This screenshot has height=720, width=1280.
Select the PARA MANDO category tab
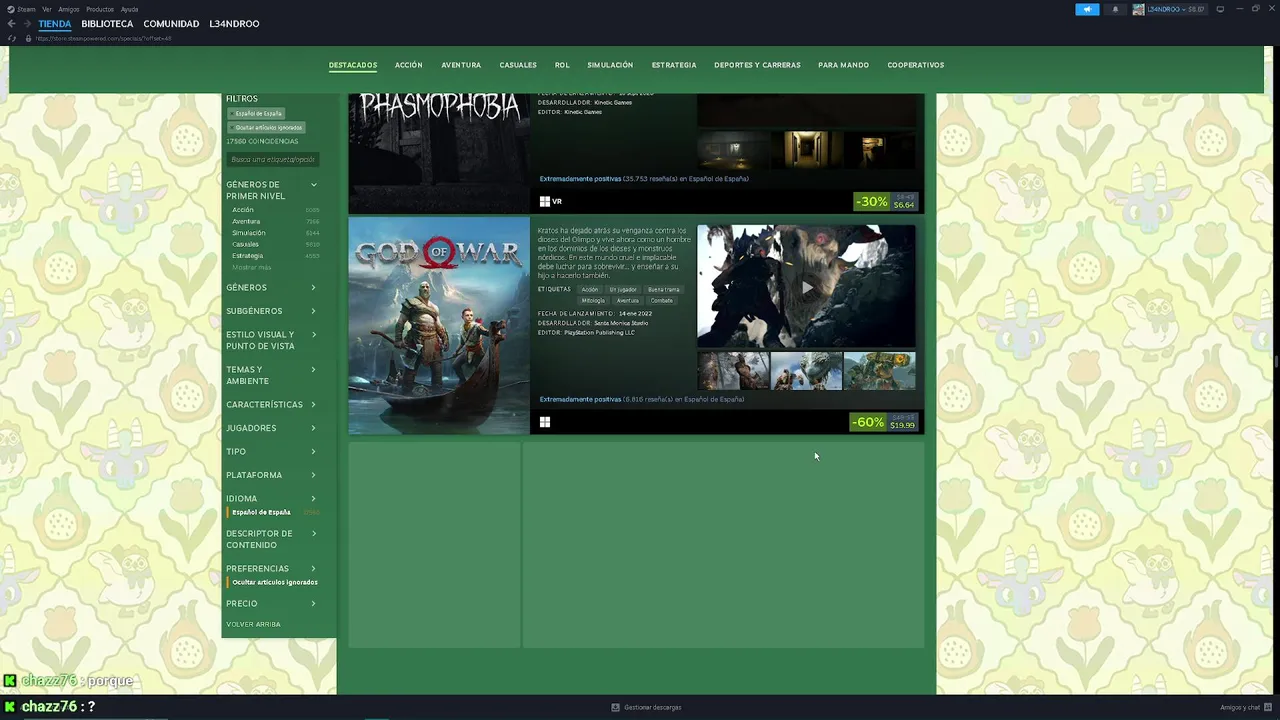pos(843,65)
